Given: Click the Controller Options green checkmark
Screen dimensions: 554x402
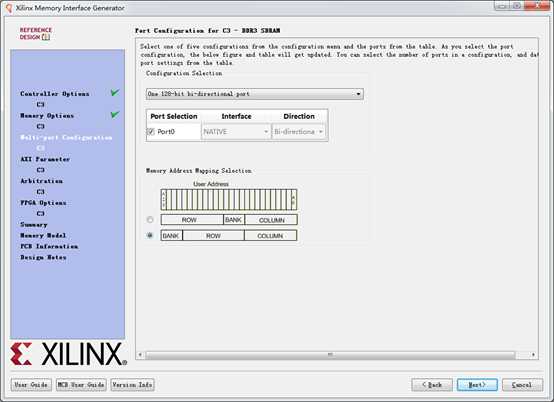Looking at the screenshot, I should [115, 93].
